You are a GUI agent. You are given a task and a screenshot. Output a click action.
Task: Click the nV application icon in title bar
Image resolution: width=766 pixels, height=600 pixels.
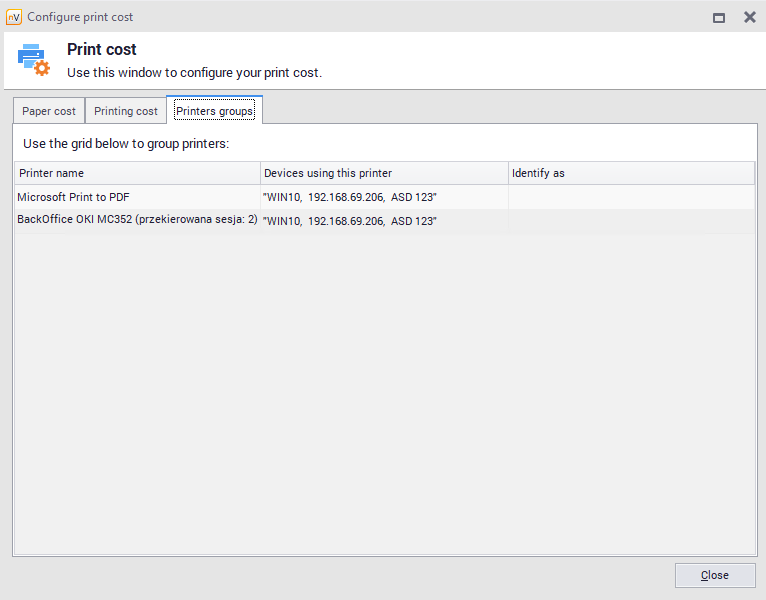(x=14, y=17)
